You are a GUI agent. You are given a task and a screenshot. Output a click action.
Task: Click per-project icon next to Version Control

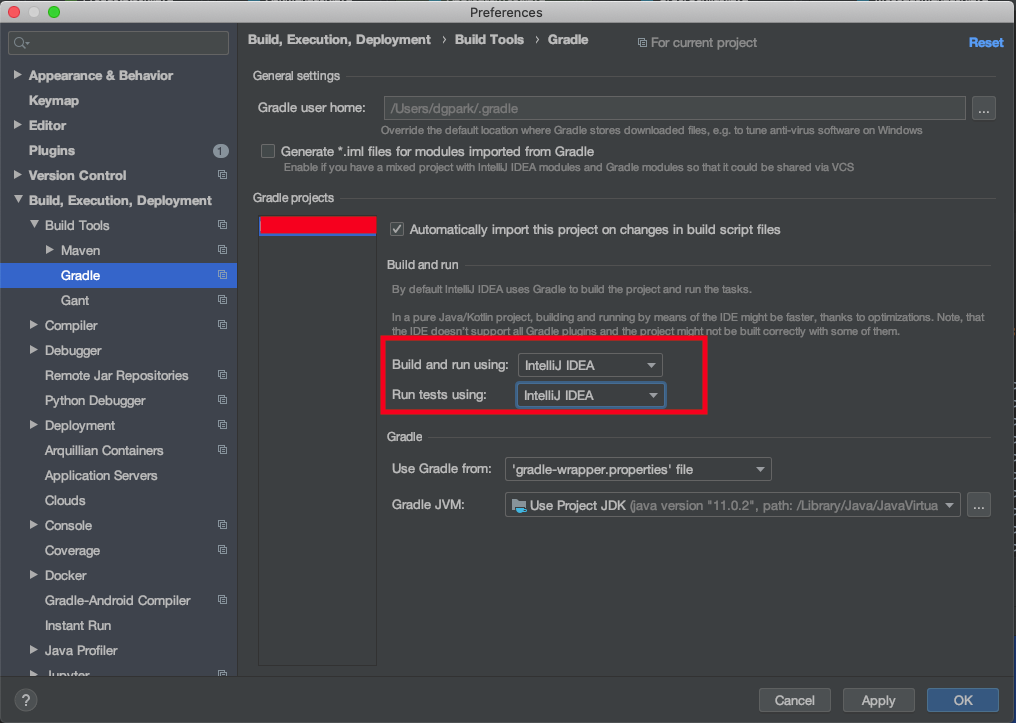pyautogui.click(x=222, y=175)
